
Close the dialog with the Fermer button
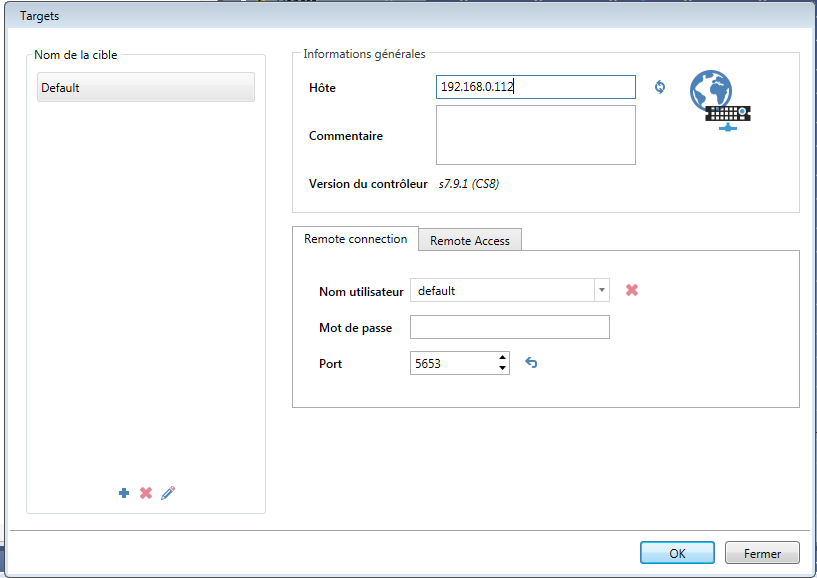coord(763,553)
